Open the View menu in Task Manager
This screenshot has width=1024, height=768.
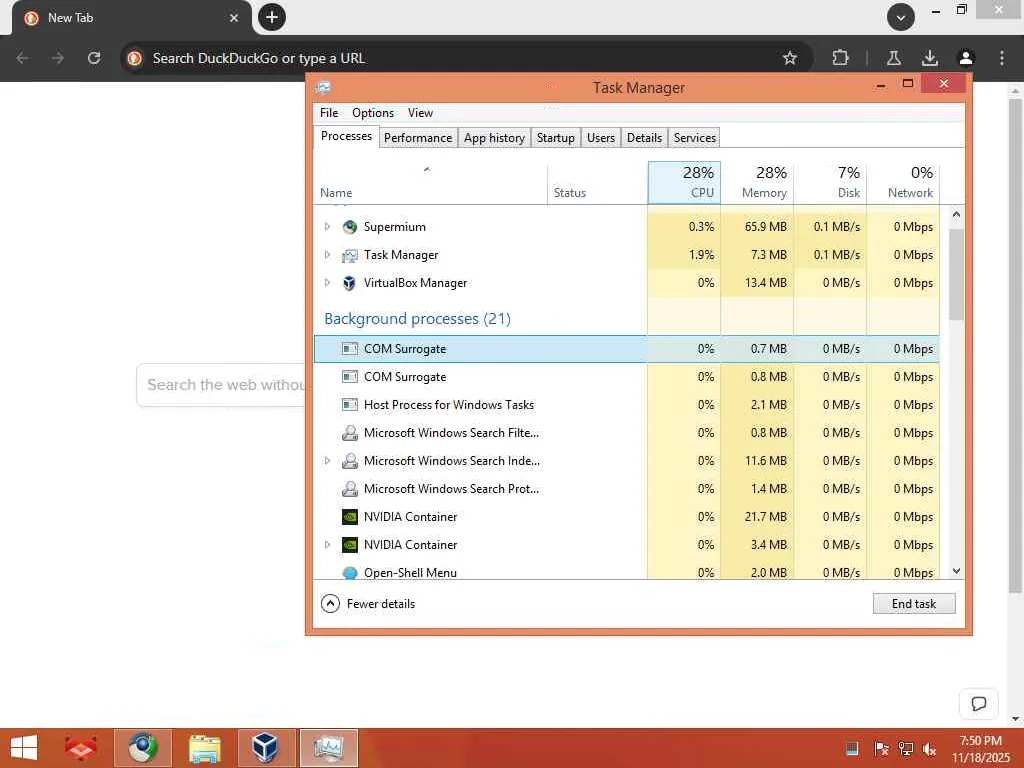pos(421,113)
